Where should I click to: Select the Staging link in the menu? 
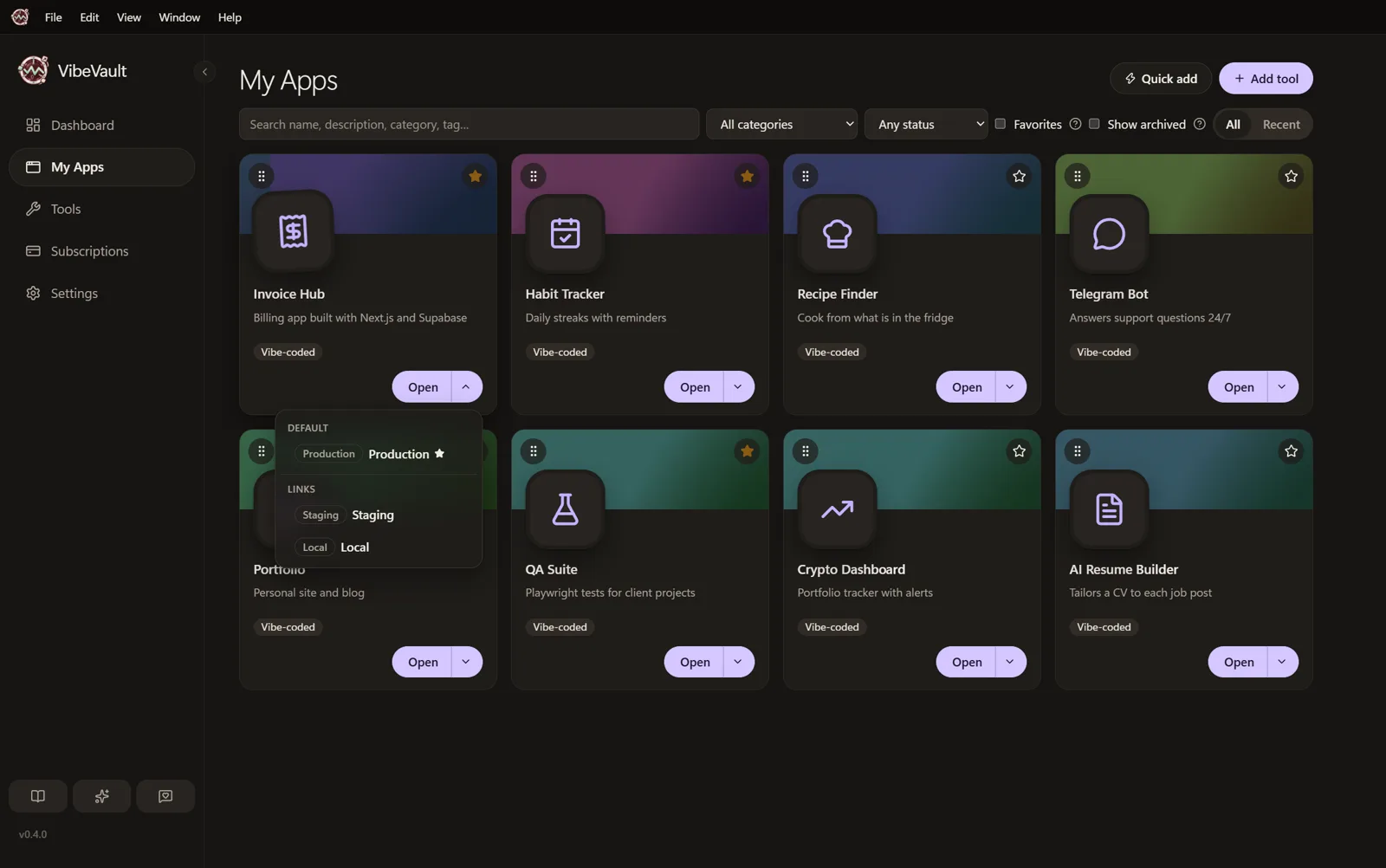coord(378,515)
